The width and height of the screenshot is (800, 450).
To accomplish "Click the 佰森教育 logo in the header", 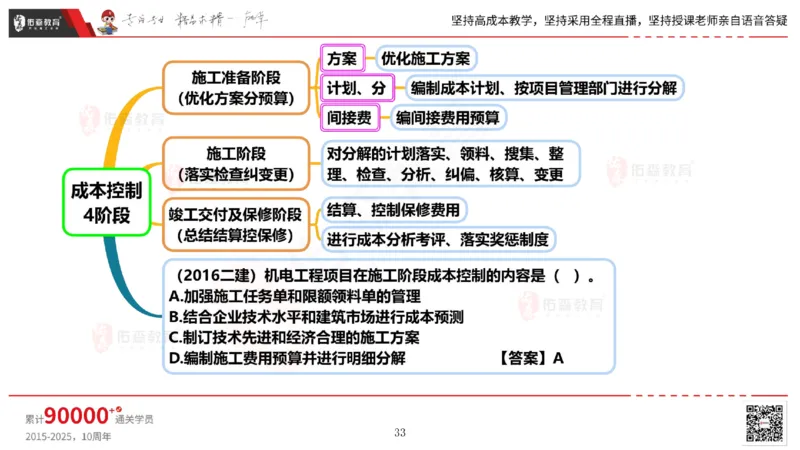I will [38, 22].
